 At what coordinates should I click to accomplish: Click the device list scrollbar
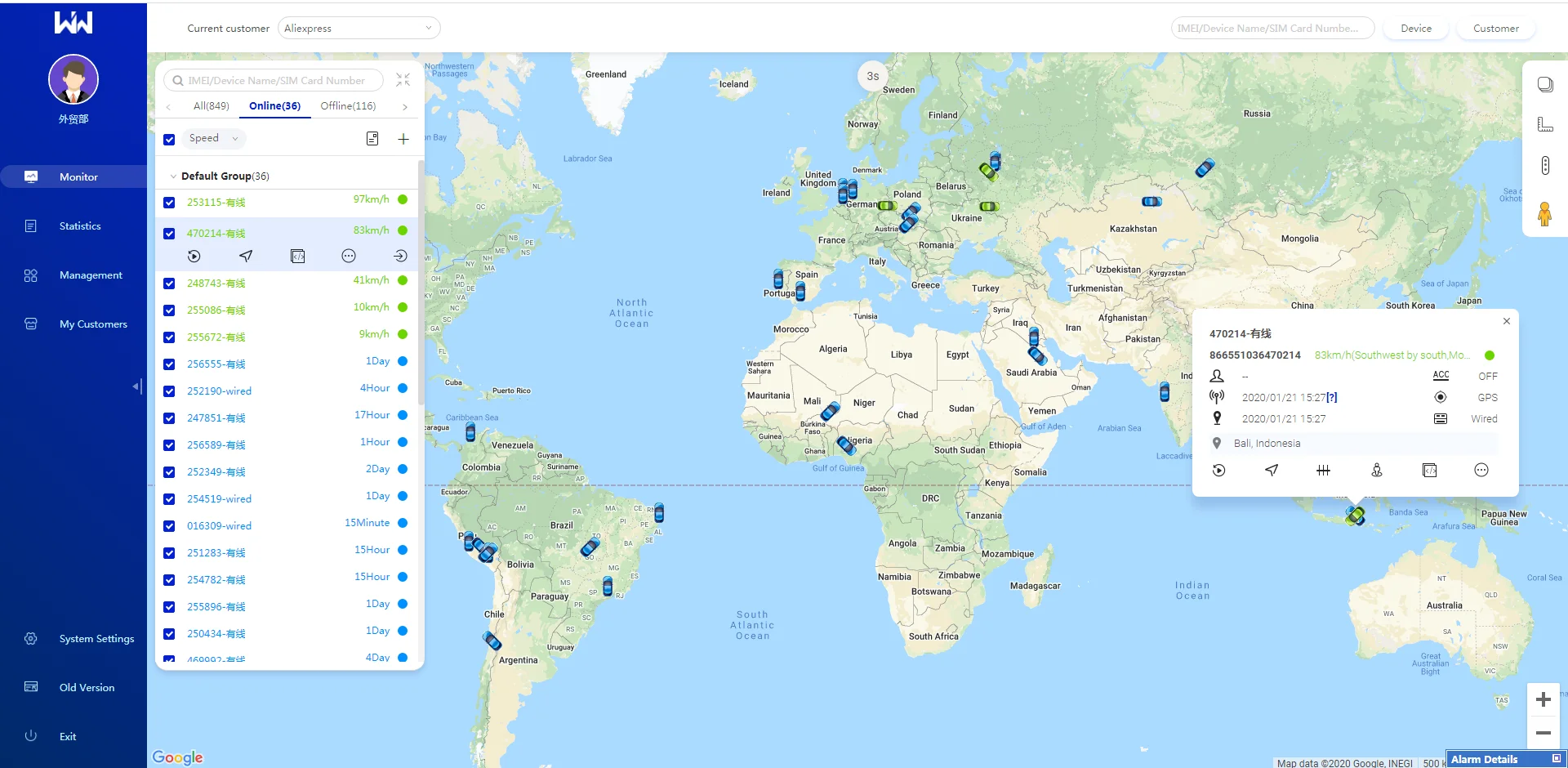coord(421,282)
